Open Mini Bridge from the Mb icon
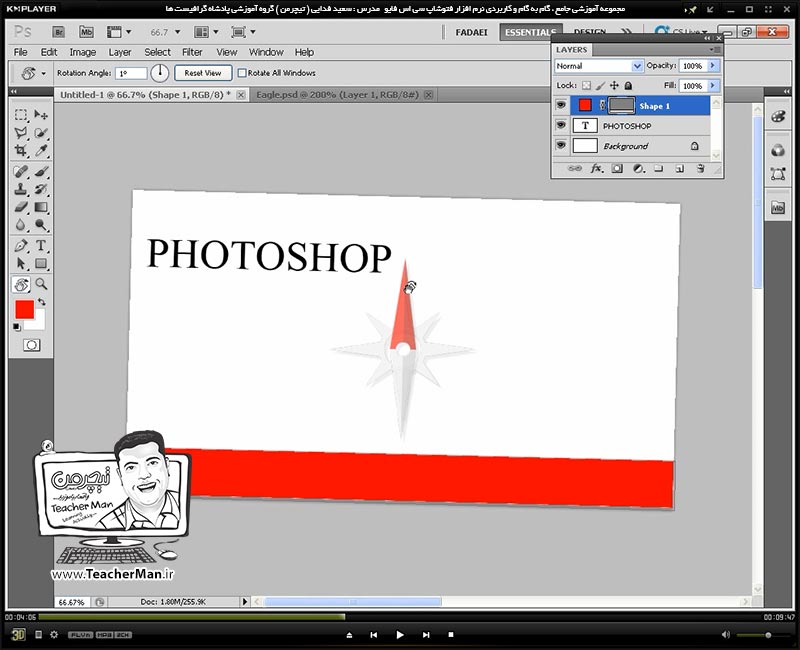Viewport: 800px width, 650px height. 86,32
